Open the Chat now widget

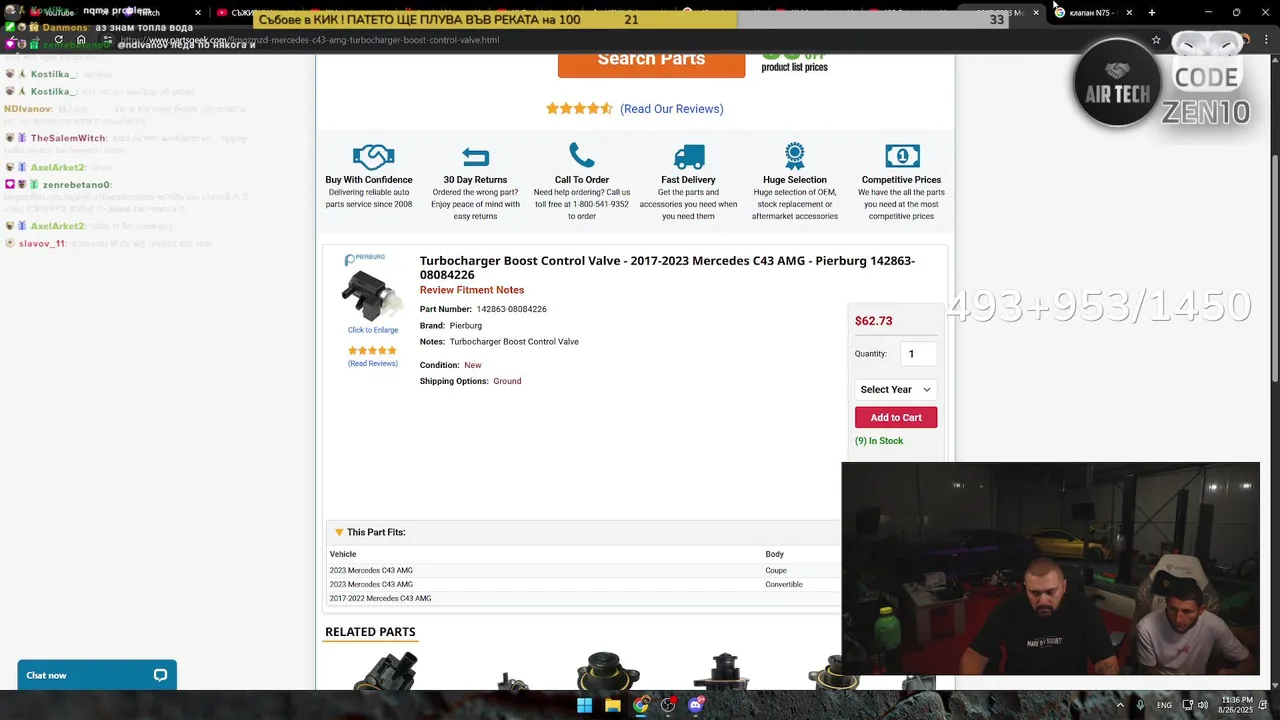click(x=97, y=675)
